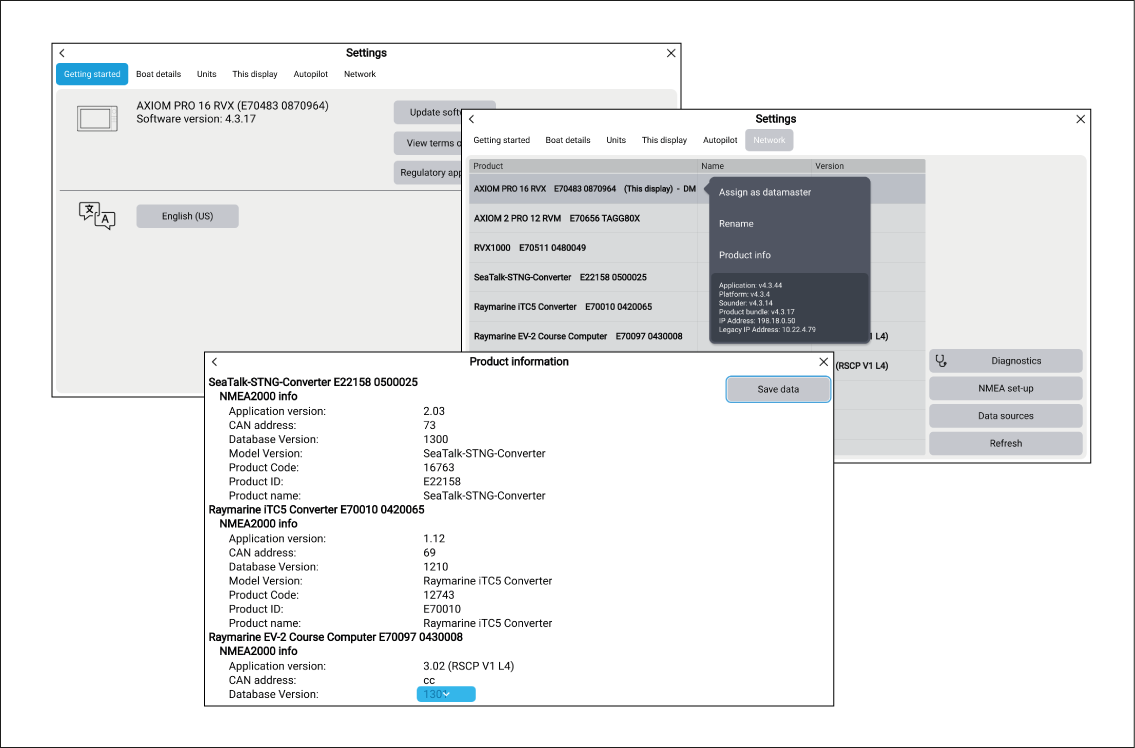Open Data sources
Screen dimensions: 1135x748
click(x=1005, y=416)
